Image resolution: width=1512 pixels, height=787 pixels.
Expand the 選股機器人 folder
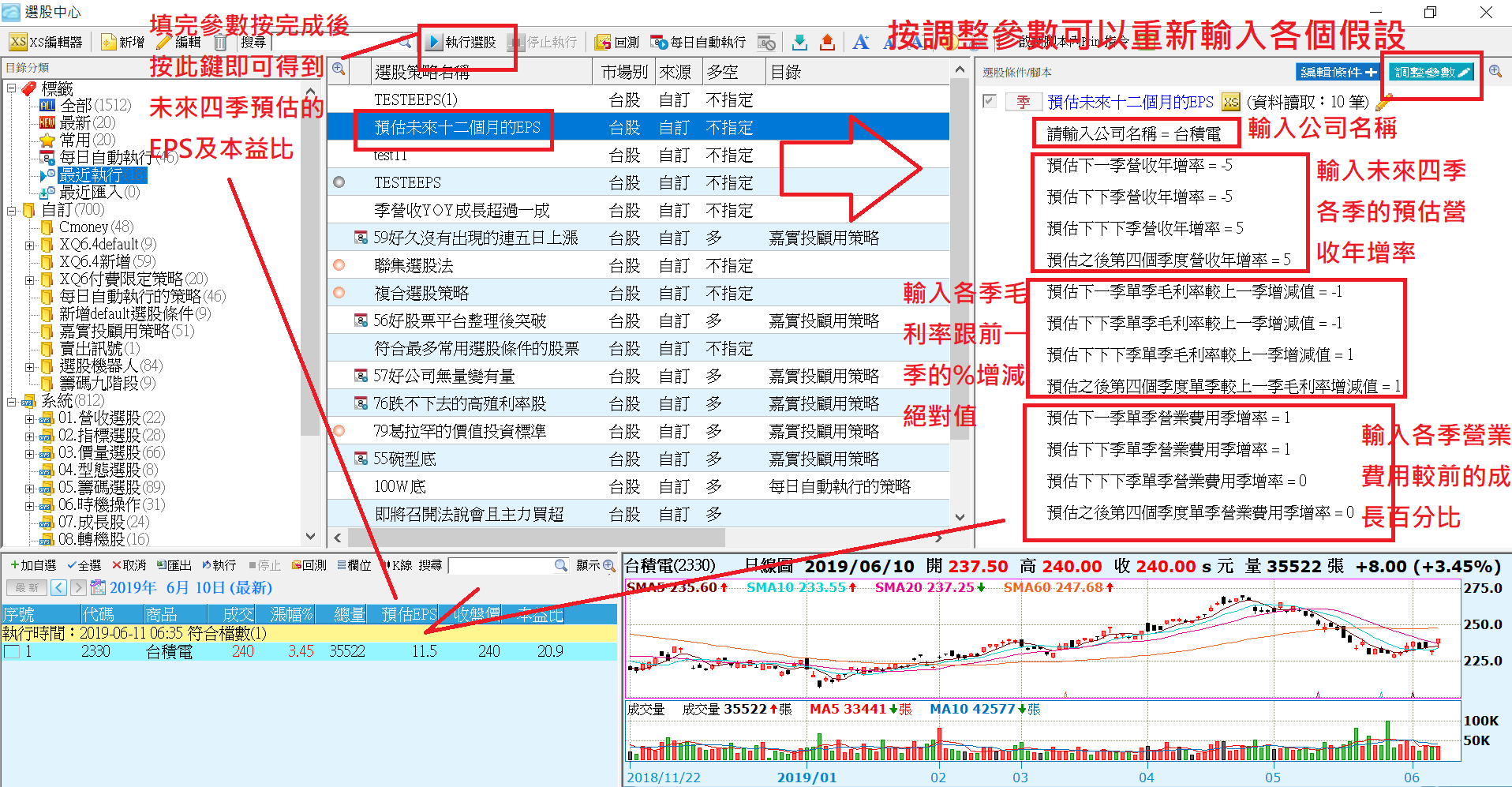29,366
